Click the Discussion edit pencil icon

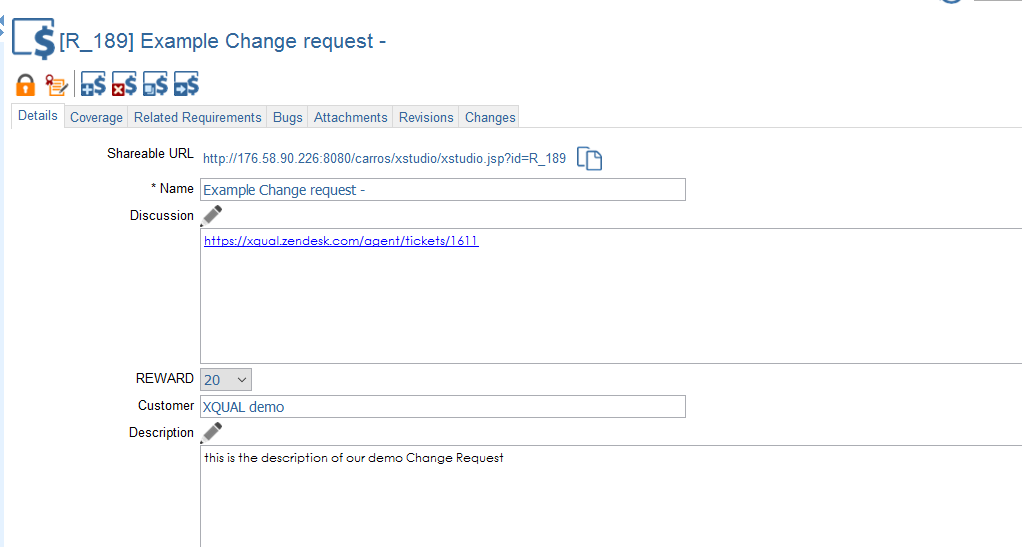click(212, 215)
